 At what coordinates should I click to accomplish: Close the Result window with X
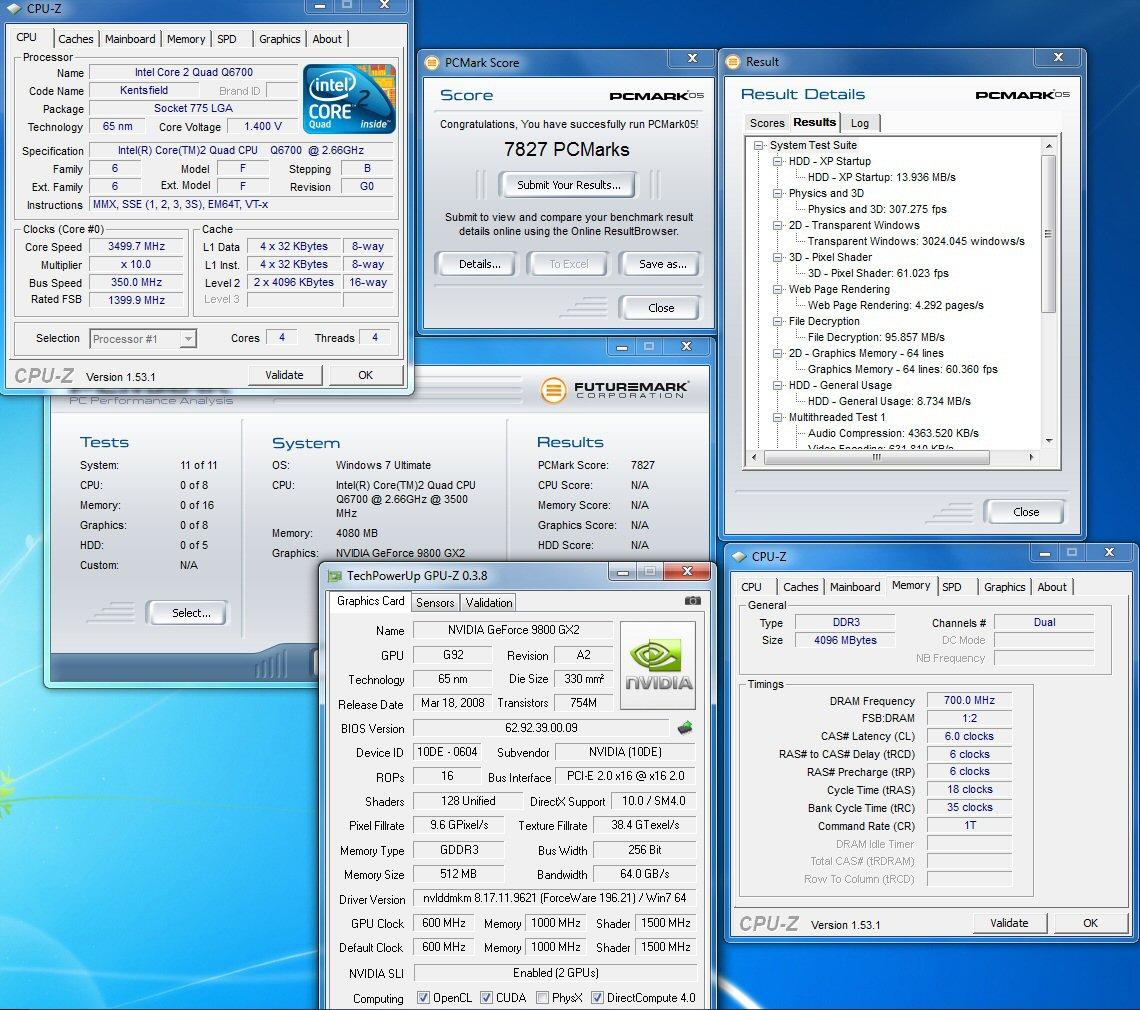point(1058,57)
